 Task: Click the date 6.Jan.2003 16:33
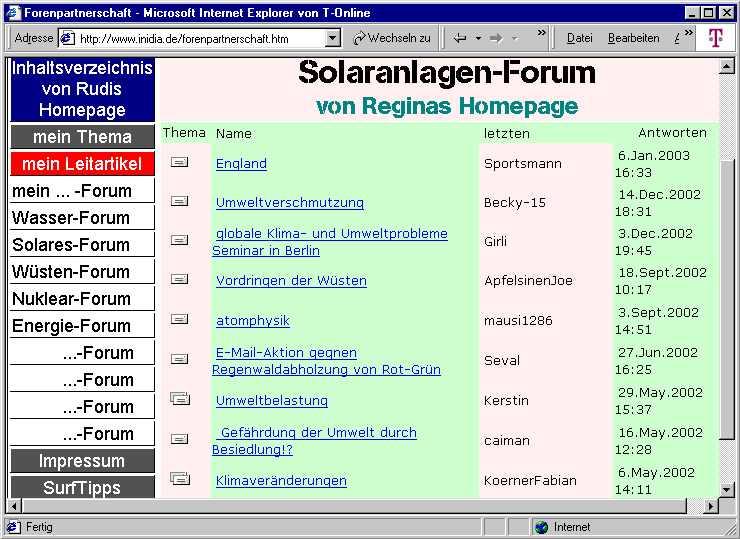652,164
